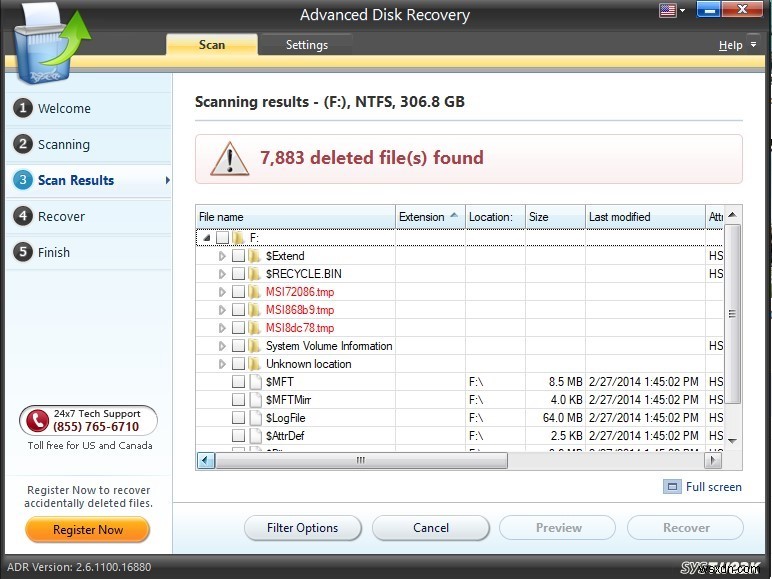Select the $LogFile checkbox
Image resolution: width=772 pixels, height=579 pixels.
(x=238, y=418)
